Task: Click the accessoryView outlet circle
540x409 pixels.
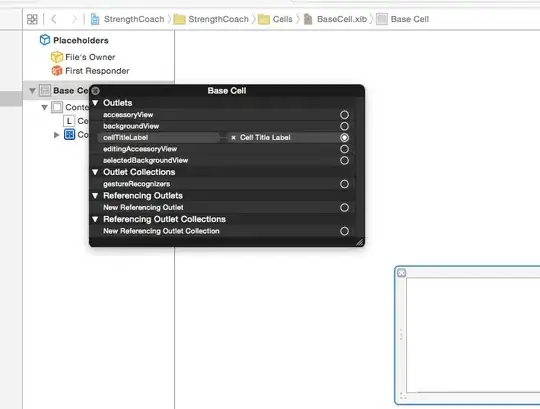Action: coord(344,115)
